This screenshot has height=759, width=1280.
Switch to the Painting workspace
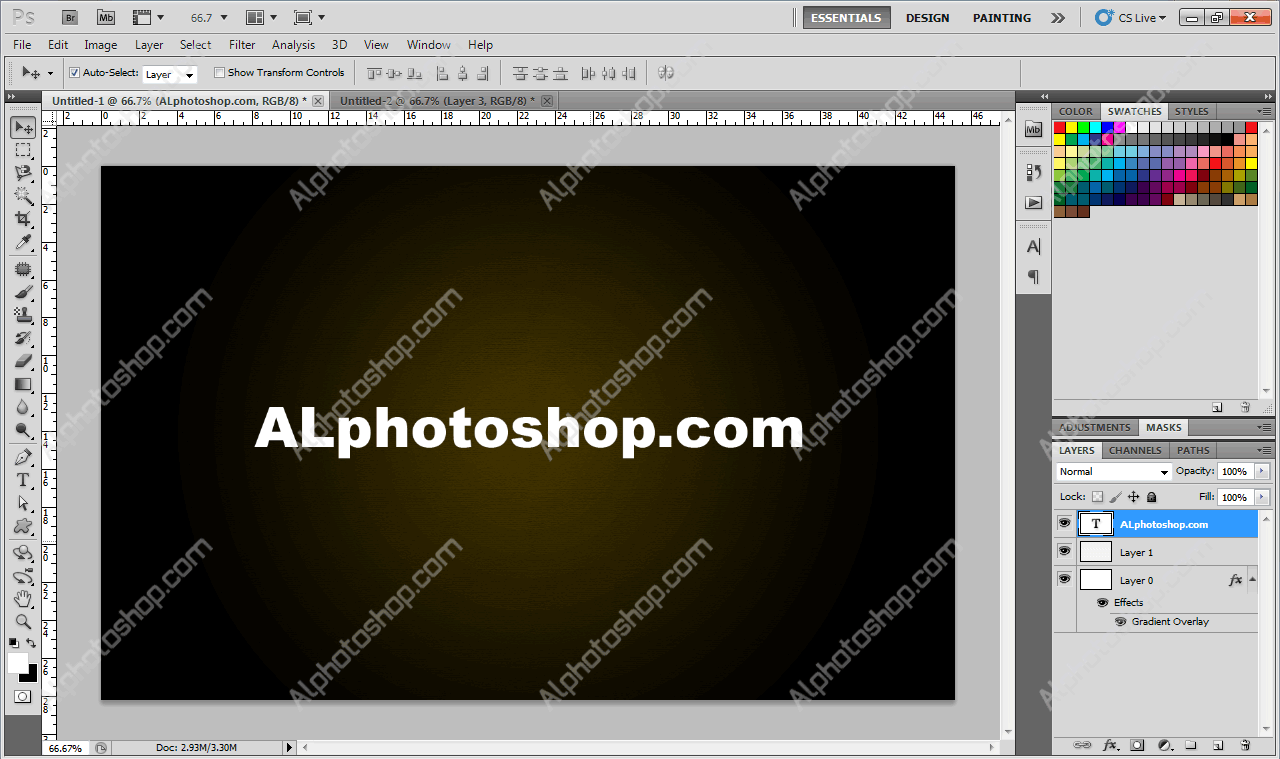[1002, 18]
